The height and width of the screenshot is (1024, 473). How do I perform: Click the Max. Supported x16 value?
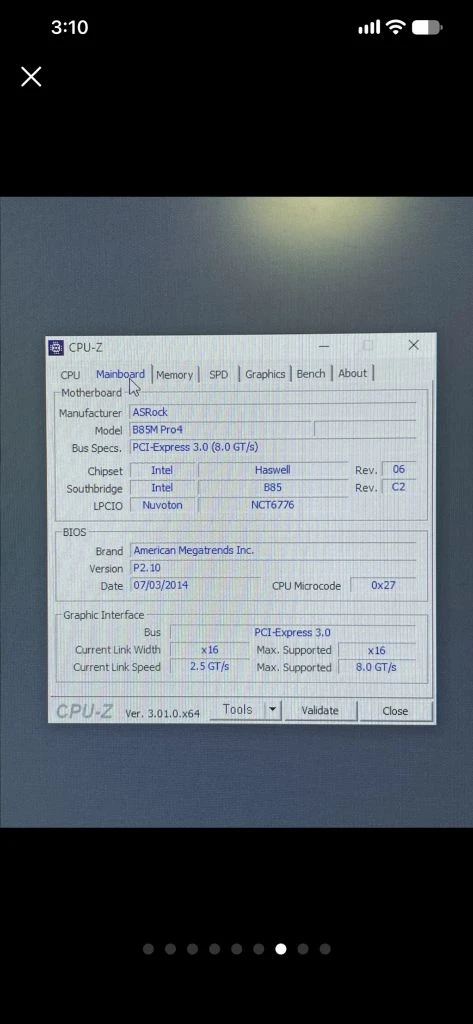coord(376,650)
